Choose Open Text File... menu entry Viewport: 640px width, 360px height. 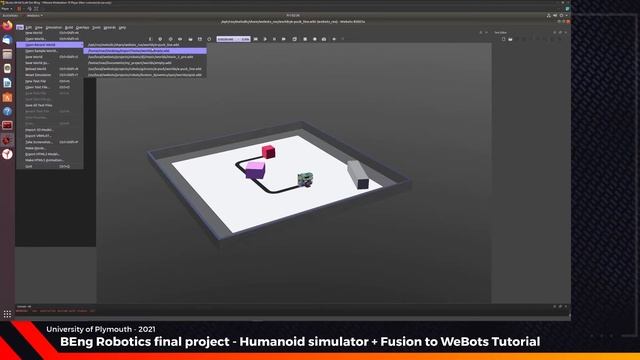coord(50,87)
